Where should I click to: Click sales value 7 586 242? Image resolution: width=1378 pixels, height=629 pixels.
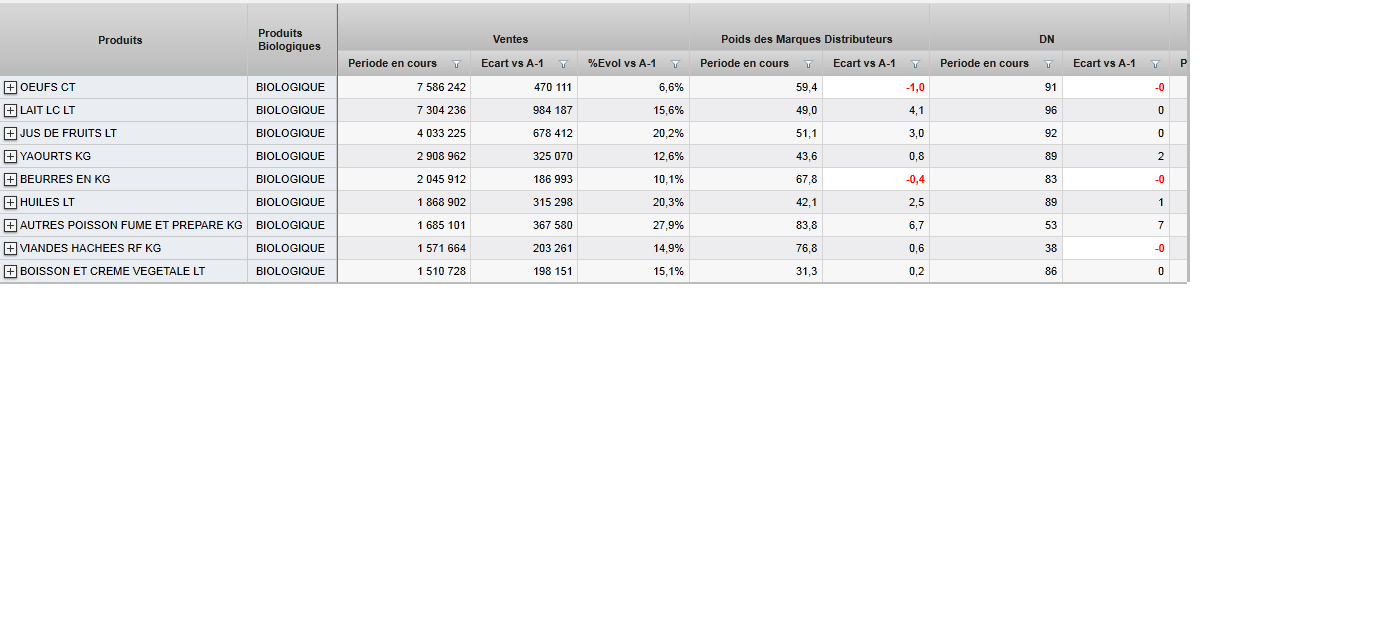[441, 88]
